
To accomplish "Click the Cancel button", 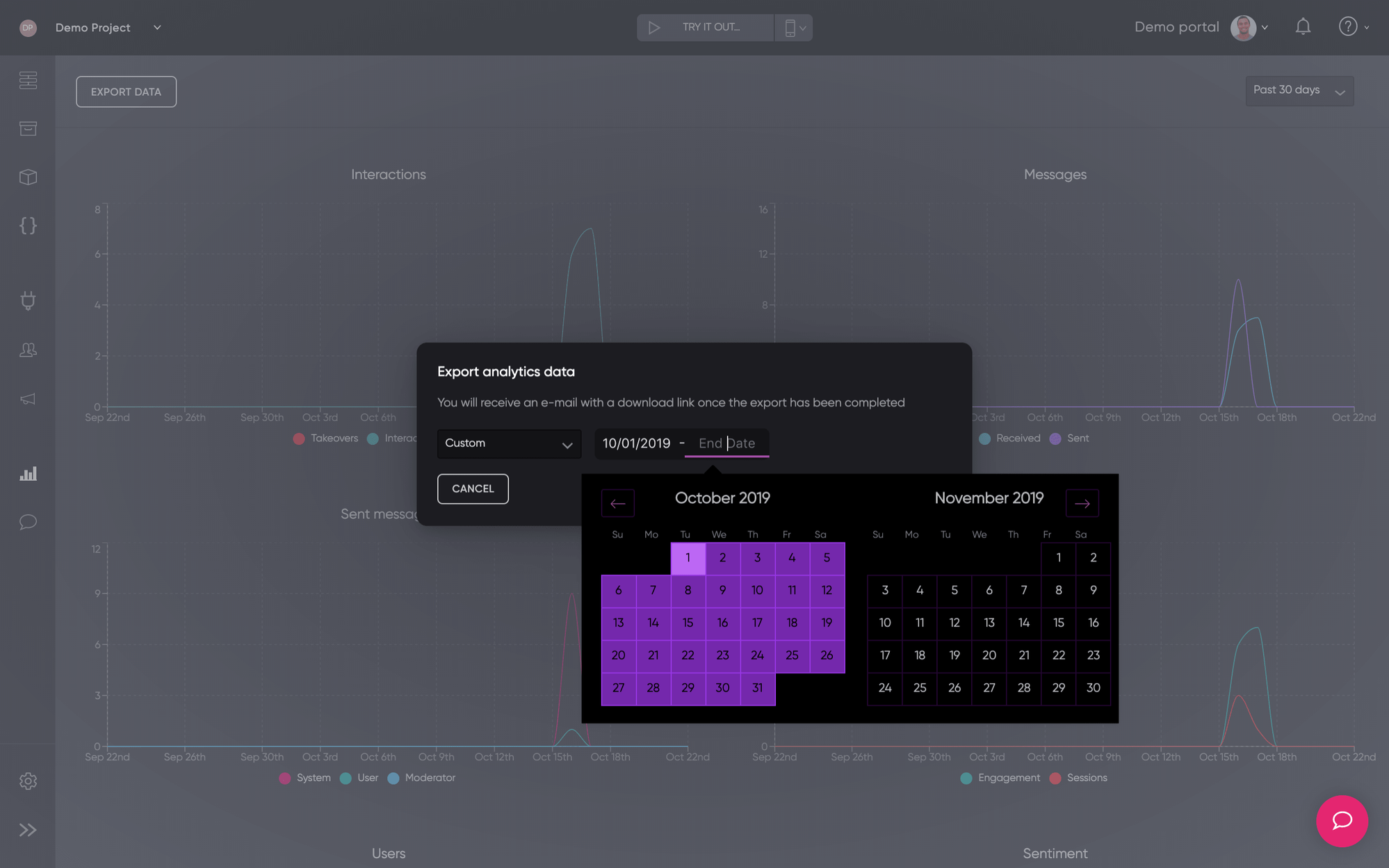I will pyautogui.click(x=473, y=489).
